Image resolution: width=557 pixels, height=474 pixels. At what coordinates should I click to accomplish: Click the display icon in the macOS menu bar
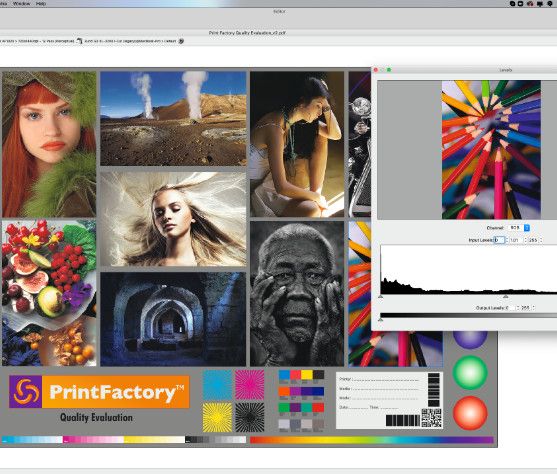(540, 4)
